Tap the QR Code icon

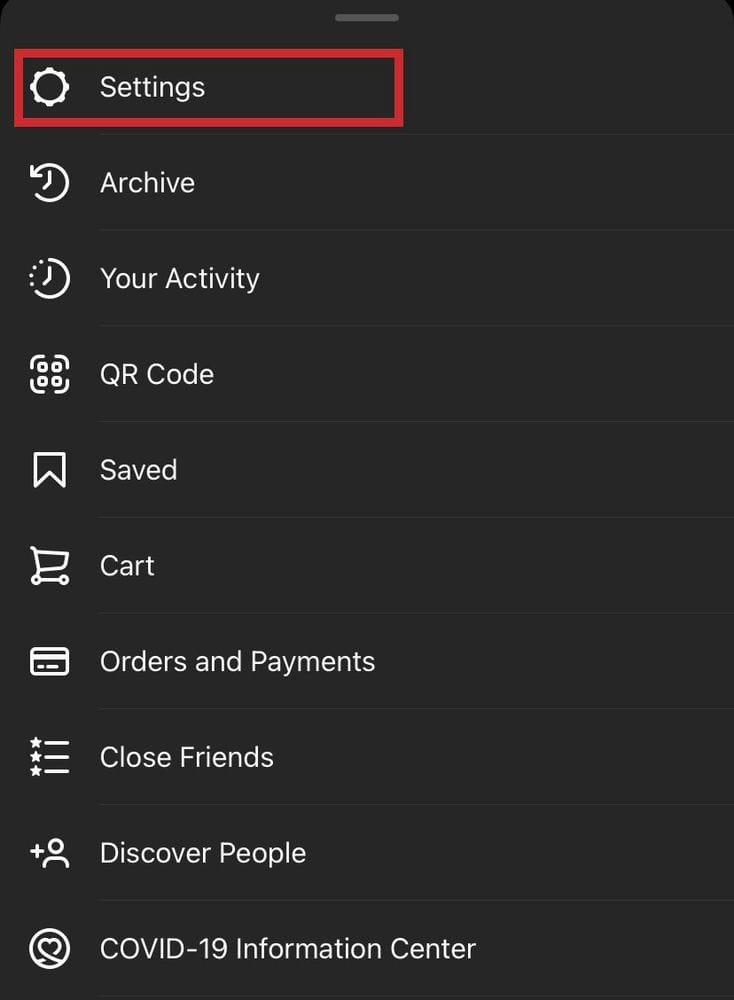point(49,374)
